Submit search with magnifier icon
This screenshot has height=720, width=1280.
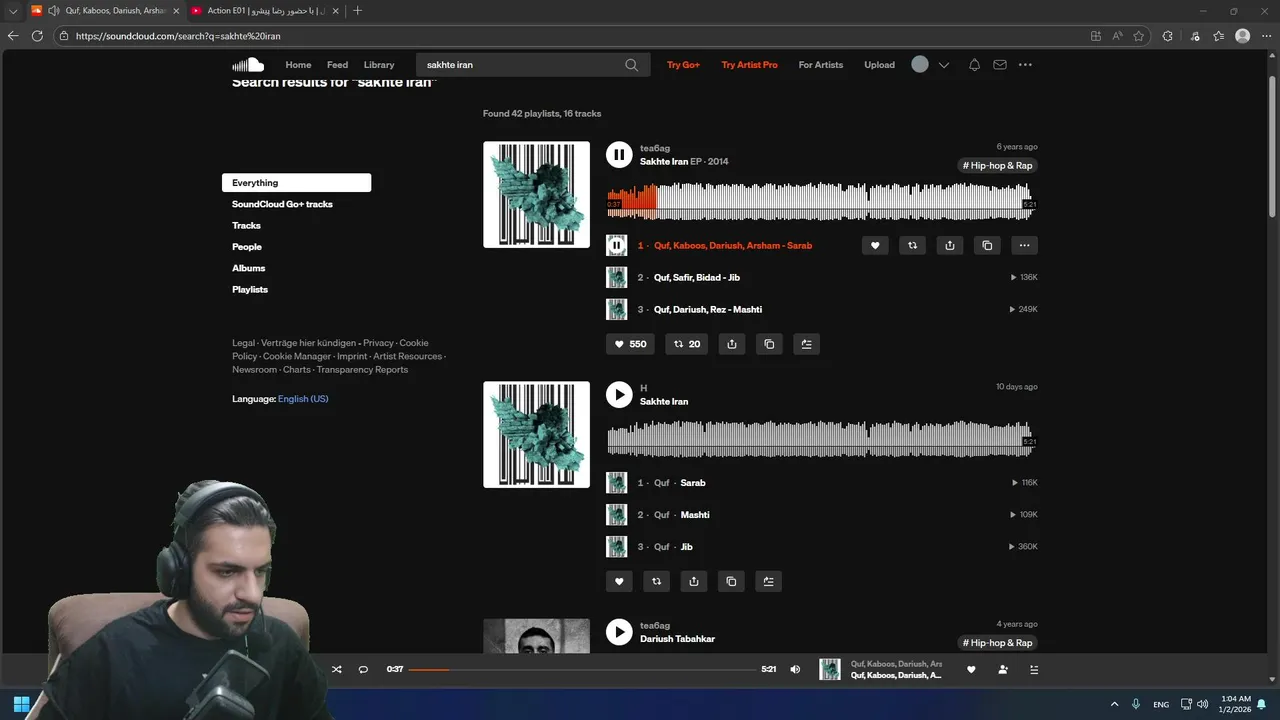632,65
